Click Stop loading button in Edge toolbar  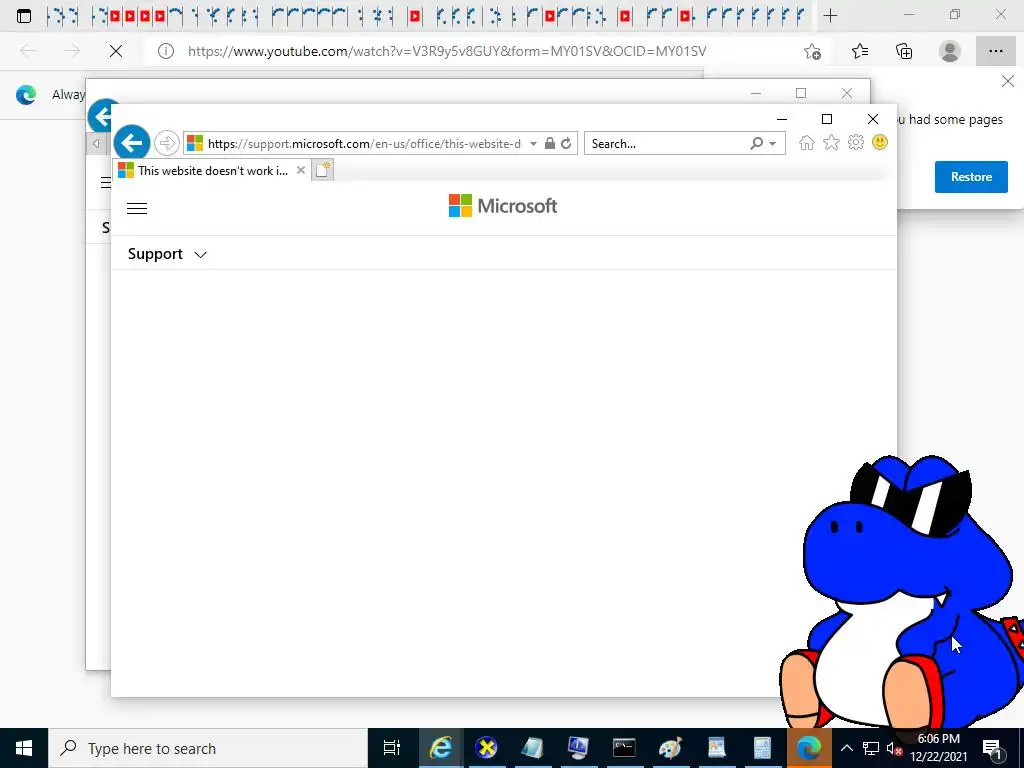click(116, 51)
